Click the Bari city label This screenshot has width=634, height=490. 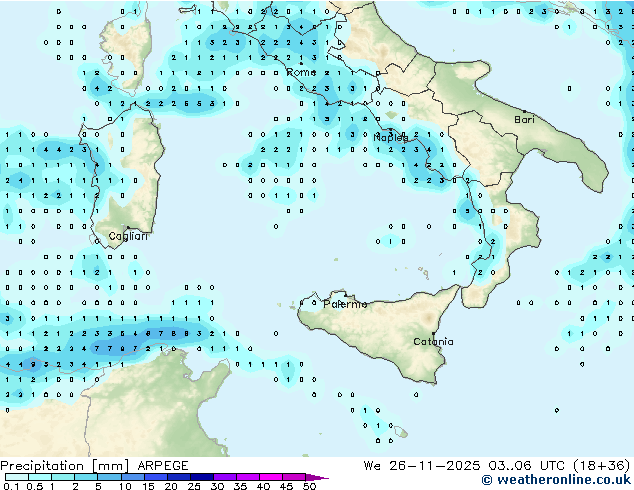(524, 119)
